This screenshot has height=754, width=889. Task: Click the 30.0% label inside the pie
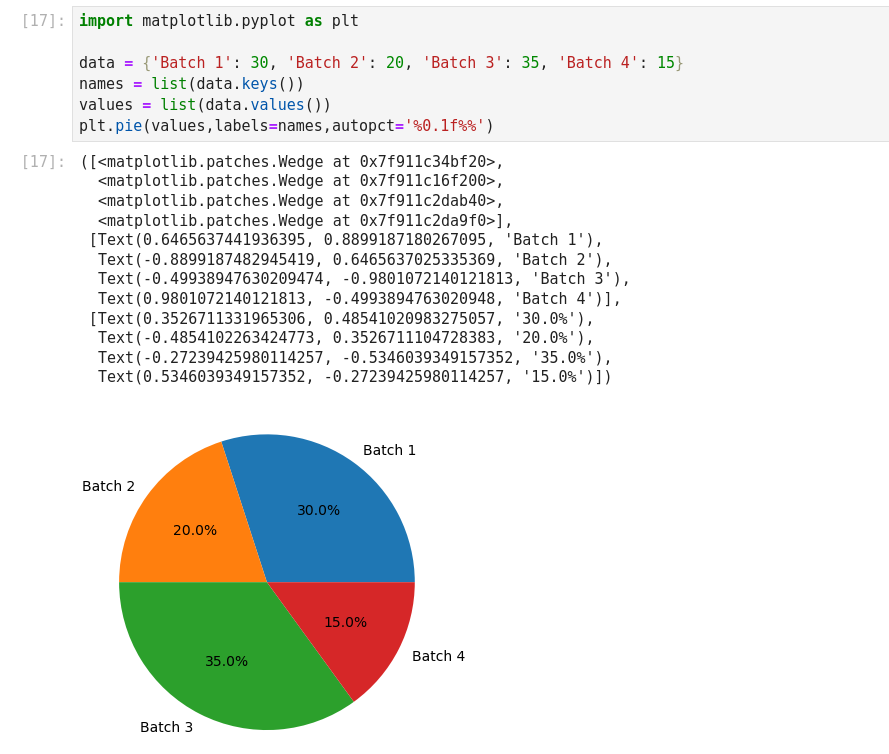[318, 511]
